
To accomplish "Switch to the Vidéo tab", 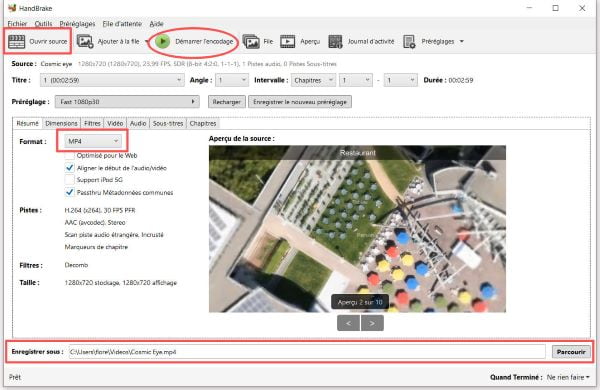I will 115,123.
